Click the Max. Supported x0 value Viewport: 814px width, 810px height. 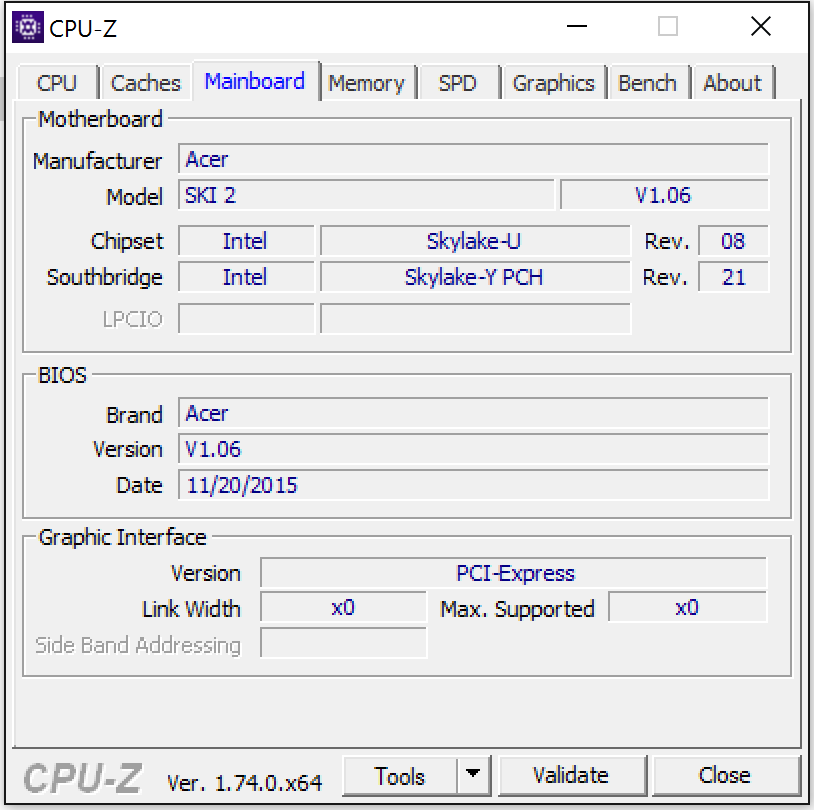[687, 608]
